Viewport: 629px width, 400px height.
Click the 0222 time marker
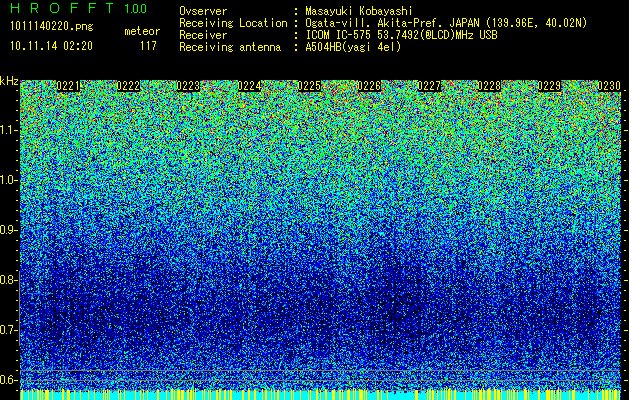click(x=128, y=86)
